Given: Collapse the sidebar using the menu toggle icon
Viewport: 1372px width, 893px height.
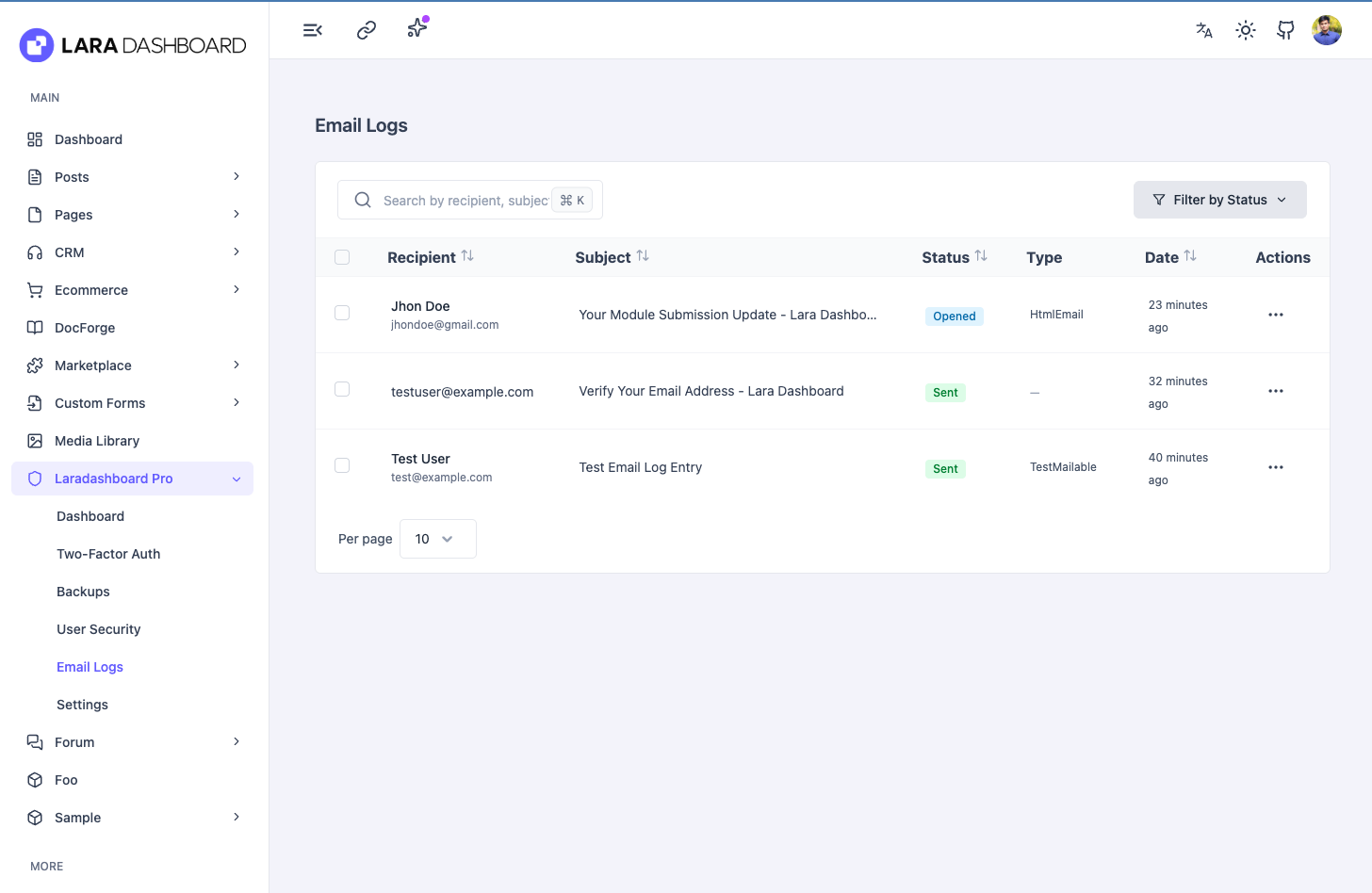Looking at the screenshot, I should coord(312,29).
